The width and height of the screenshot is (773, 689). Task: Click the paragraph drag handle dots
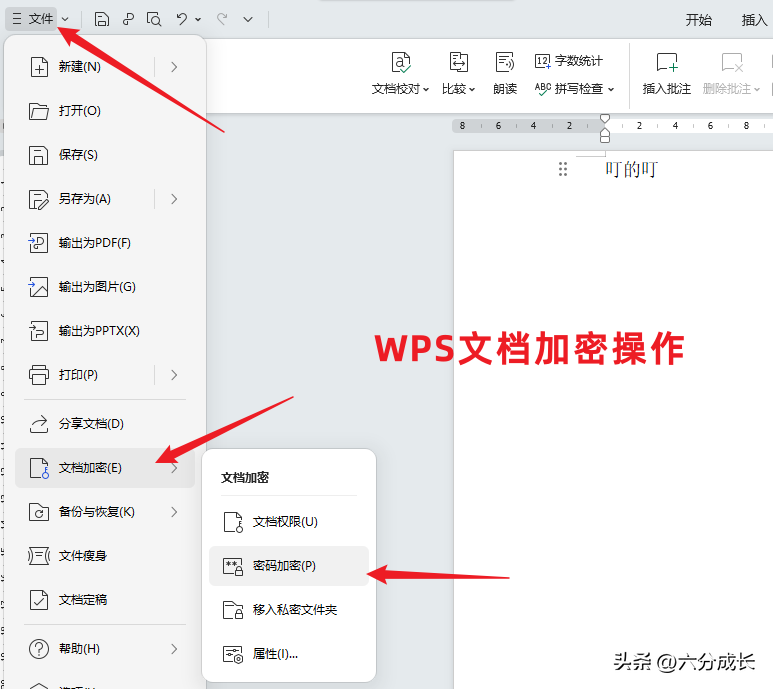562,169
